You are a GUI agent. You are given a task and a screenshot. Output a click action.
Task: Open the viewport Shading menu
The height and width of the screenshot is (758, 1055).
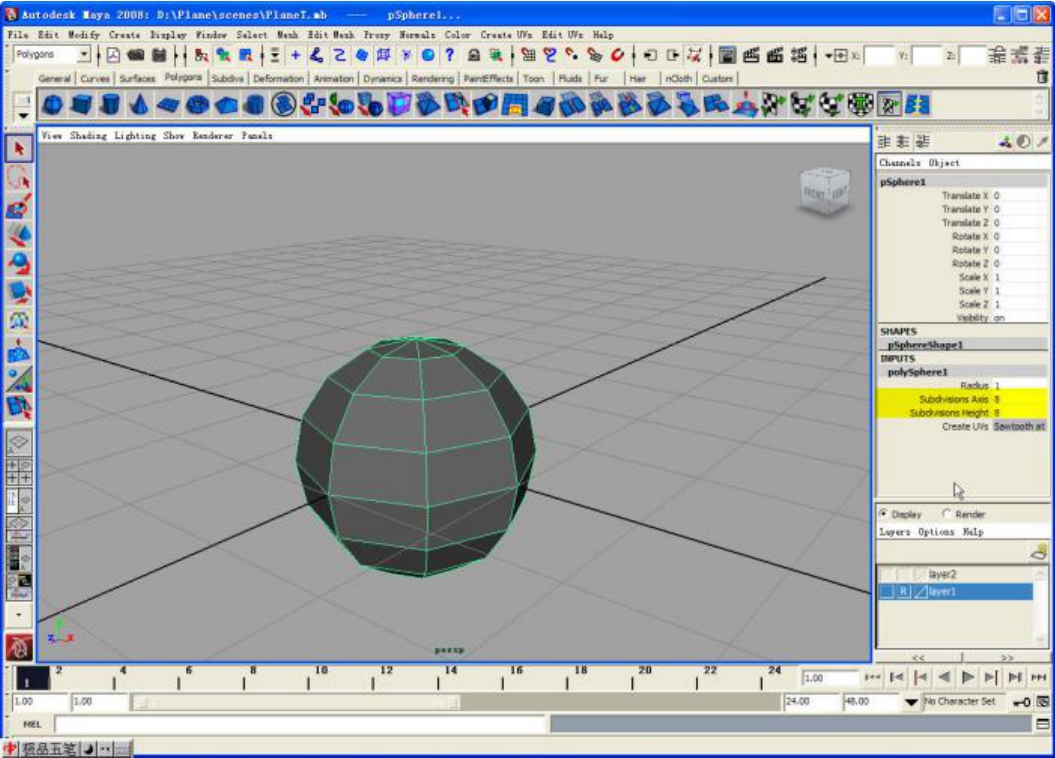point(88,136)
